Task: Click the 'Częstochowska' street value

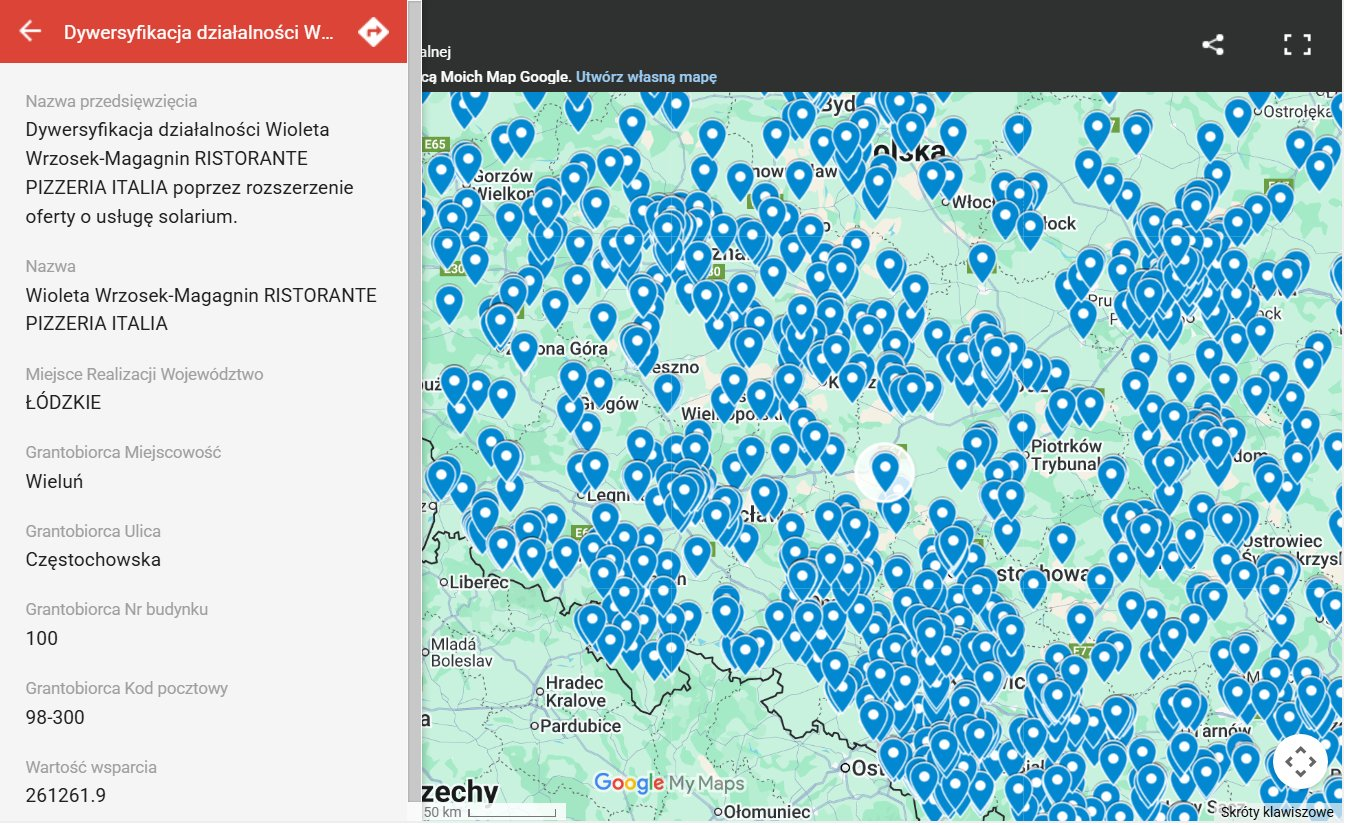Action: pyautogui.click(x=93, y=560)
